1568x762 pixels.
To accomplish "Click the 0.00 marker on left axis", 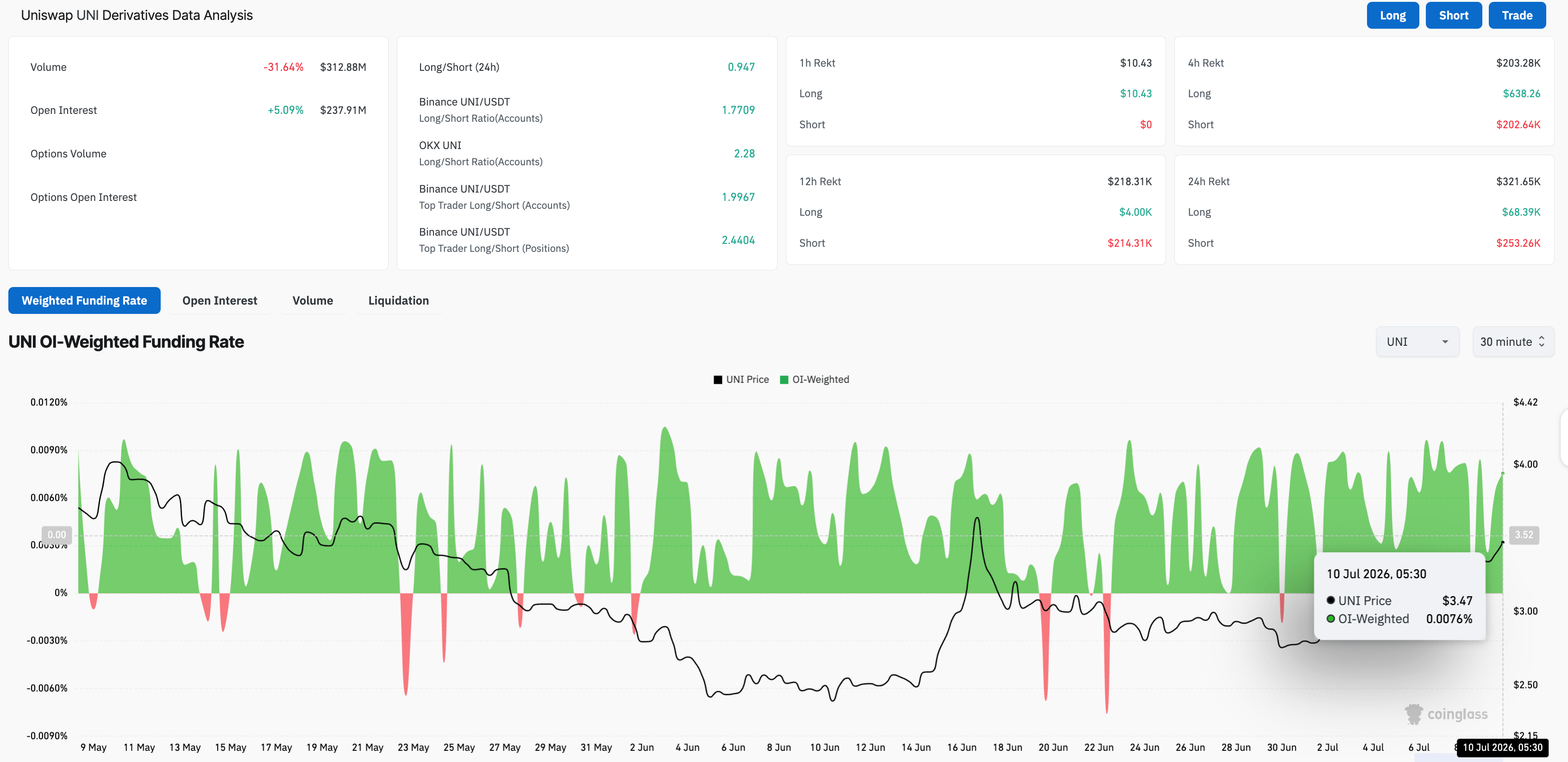I will pyautogui.click(x=56, y=534).
